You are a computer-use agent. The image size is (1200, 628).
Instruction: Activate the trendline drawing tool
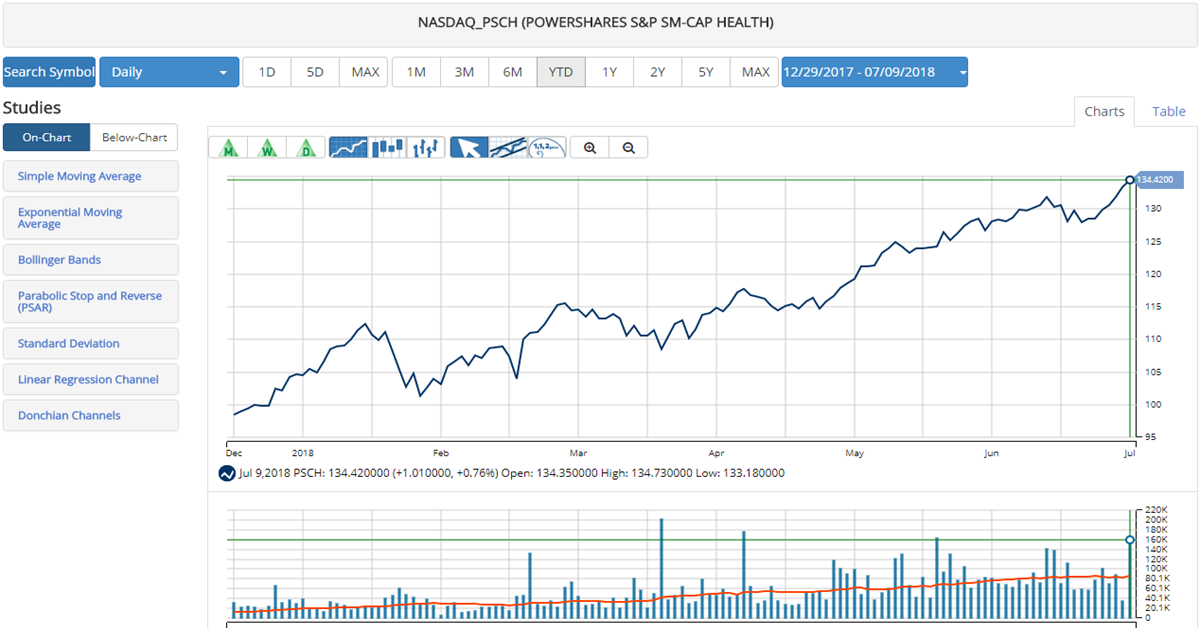[x=508, y=147]
